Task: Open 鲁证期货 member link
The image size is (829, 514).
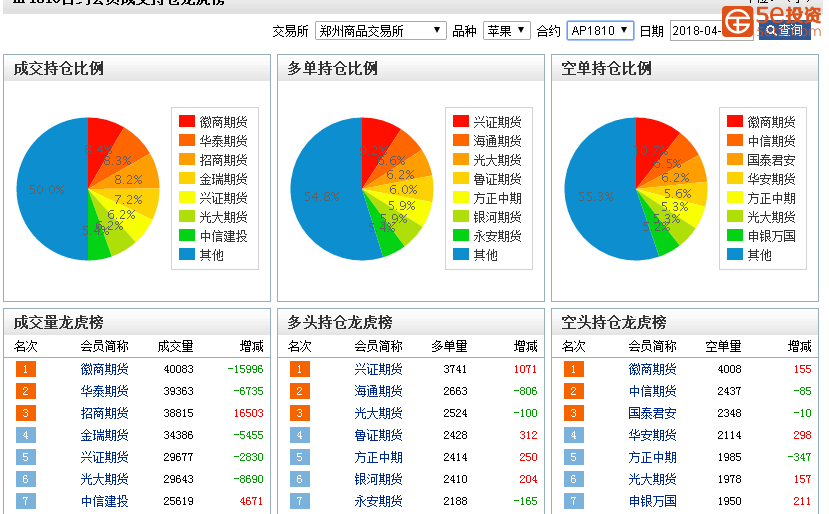Action: coord(378,435)
